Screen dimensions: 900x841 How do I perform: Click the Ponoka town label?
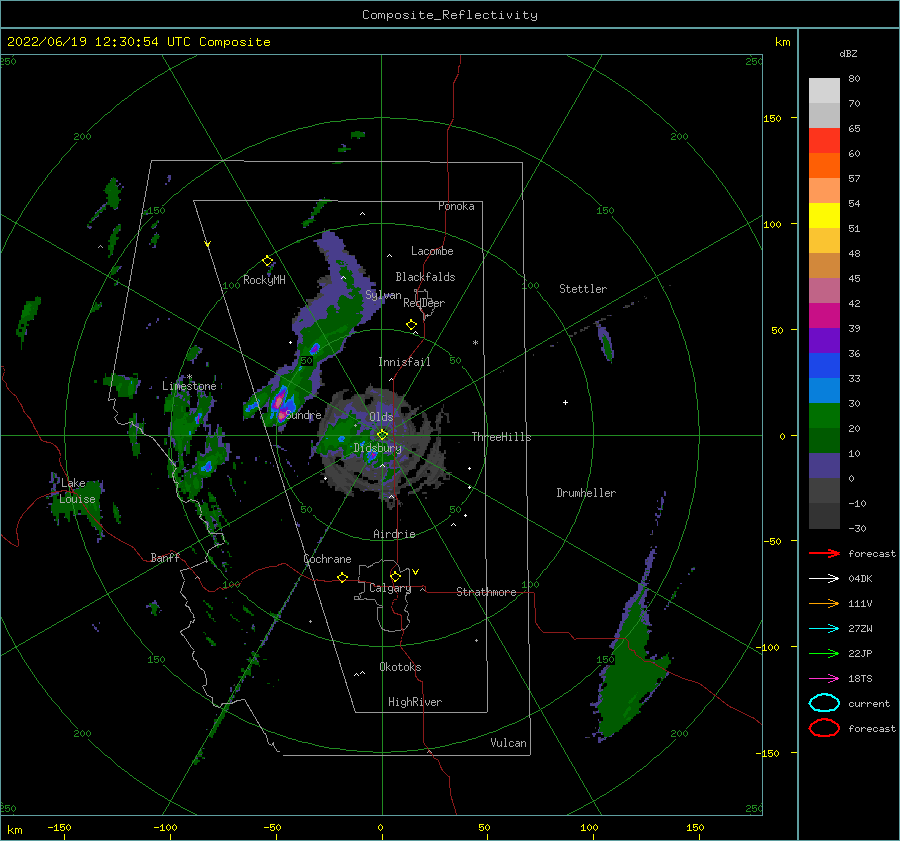pyautogui.click(x=456, y=206)
